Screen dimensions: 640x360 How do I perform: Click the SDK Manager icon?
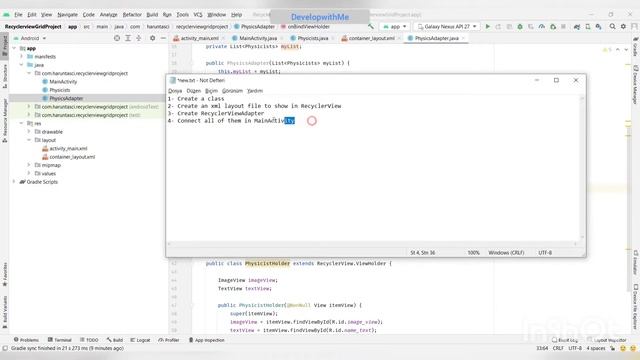598,27
